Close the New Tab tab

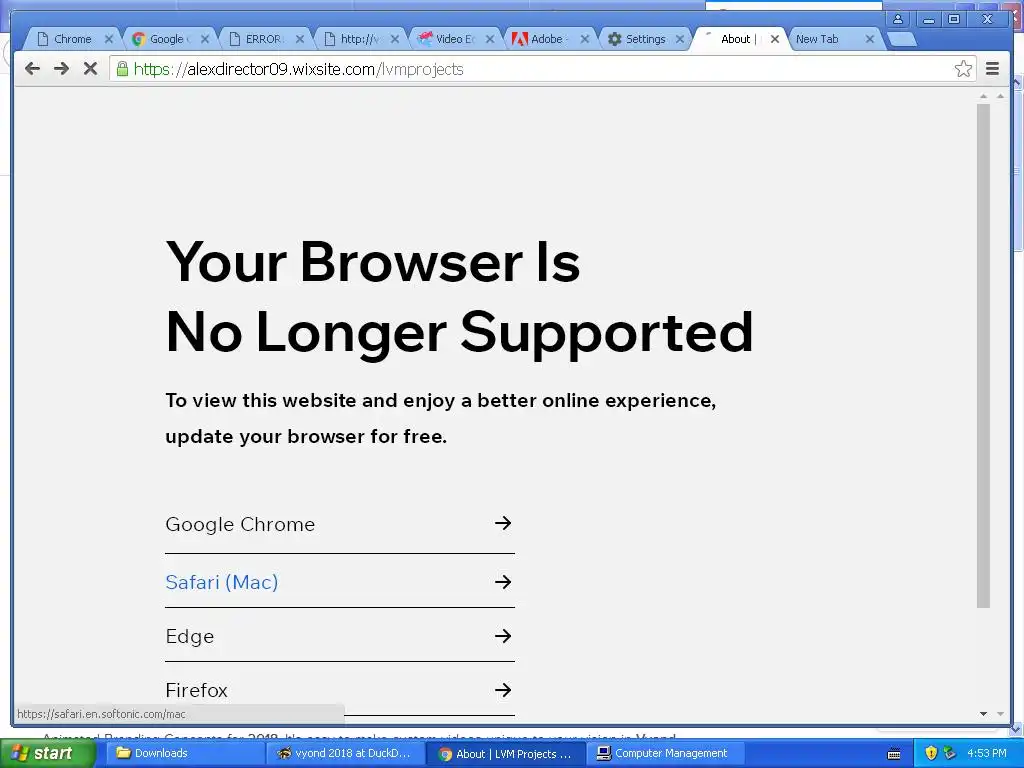click(869, 39)
